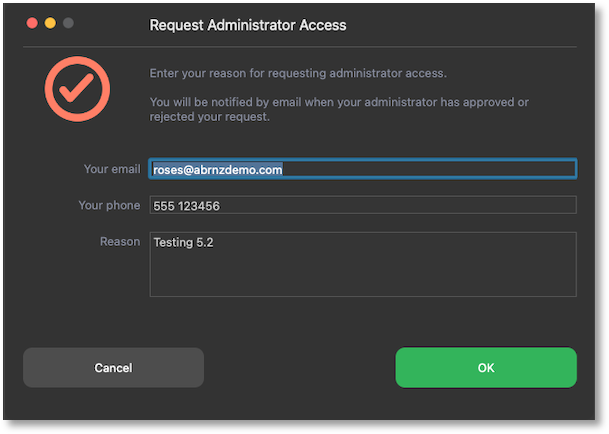Click the separator line beneath the title bar

click(x=300, y=47)
